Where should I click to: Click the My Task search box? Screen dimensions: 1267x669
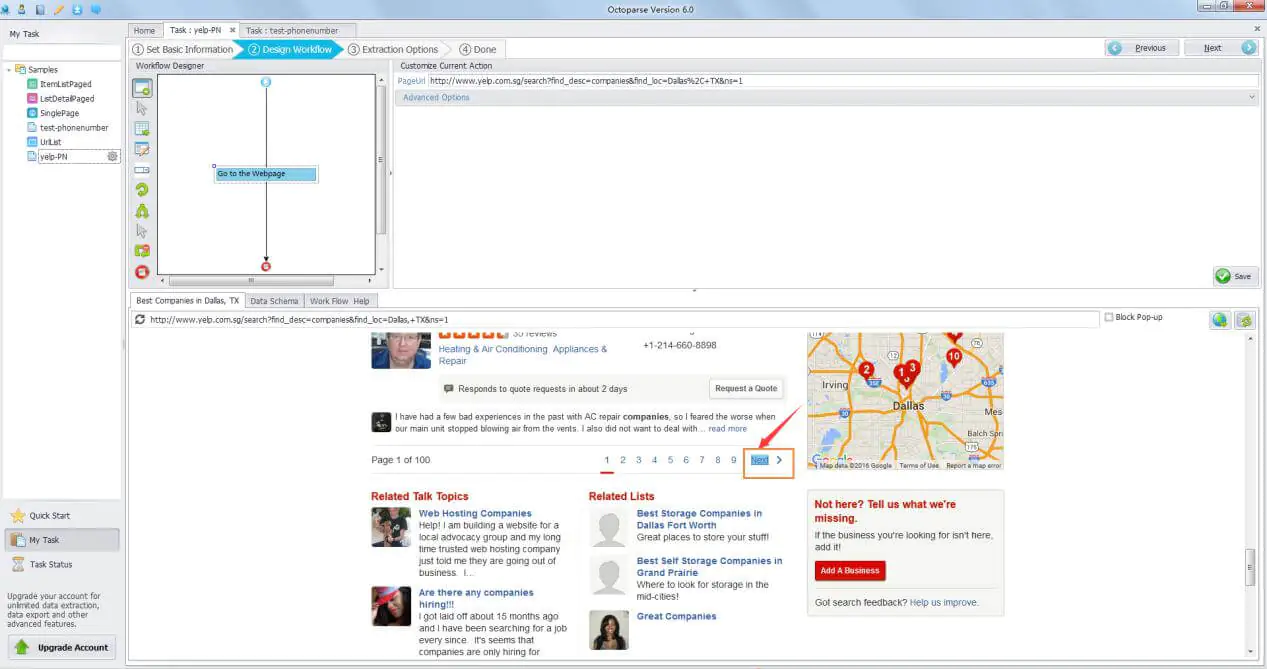point(61,51)
